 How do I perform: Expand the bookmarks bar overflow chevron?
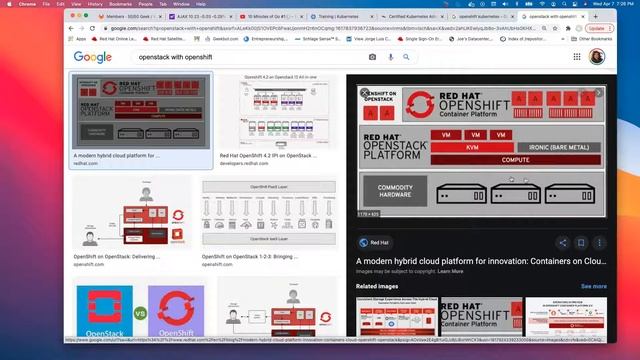pos(563,39)
